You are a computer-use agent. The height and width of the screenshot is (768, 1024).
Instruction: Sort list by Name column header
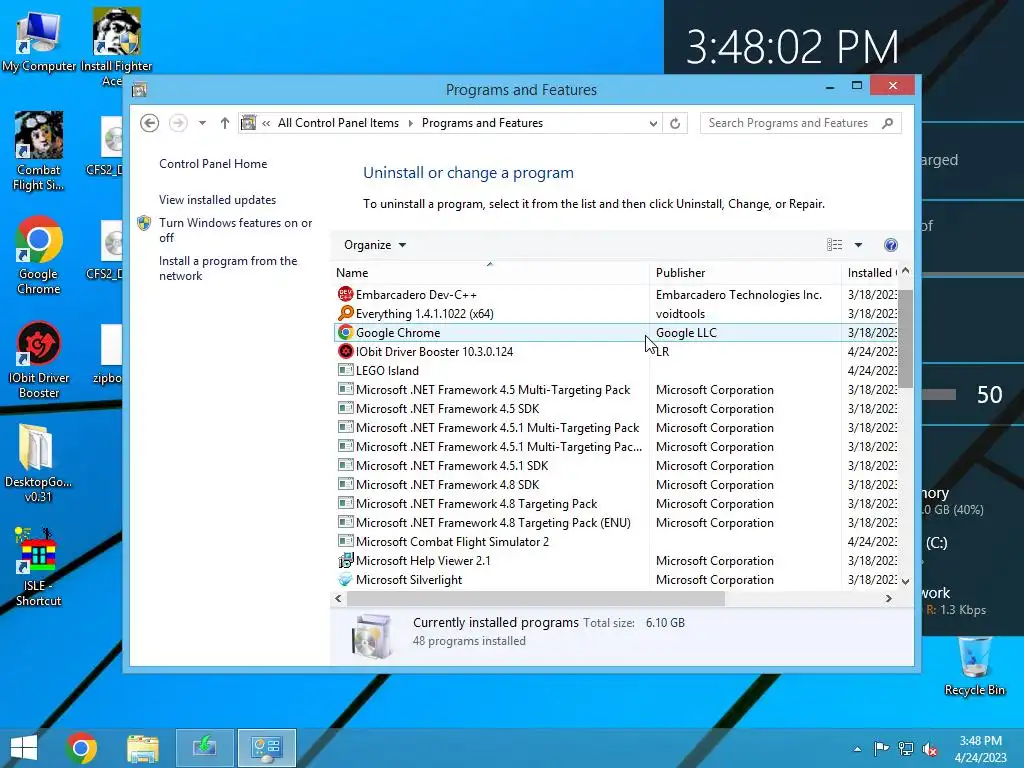pos(490,272)
